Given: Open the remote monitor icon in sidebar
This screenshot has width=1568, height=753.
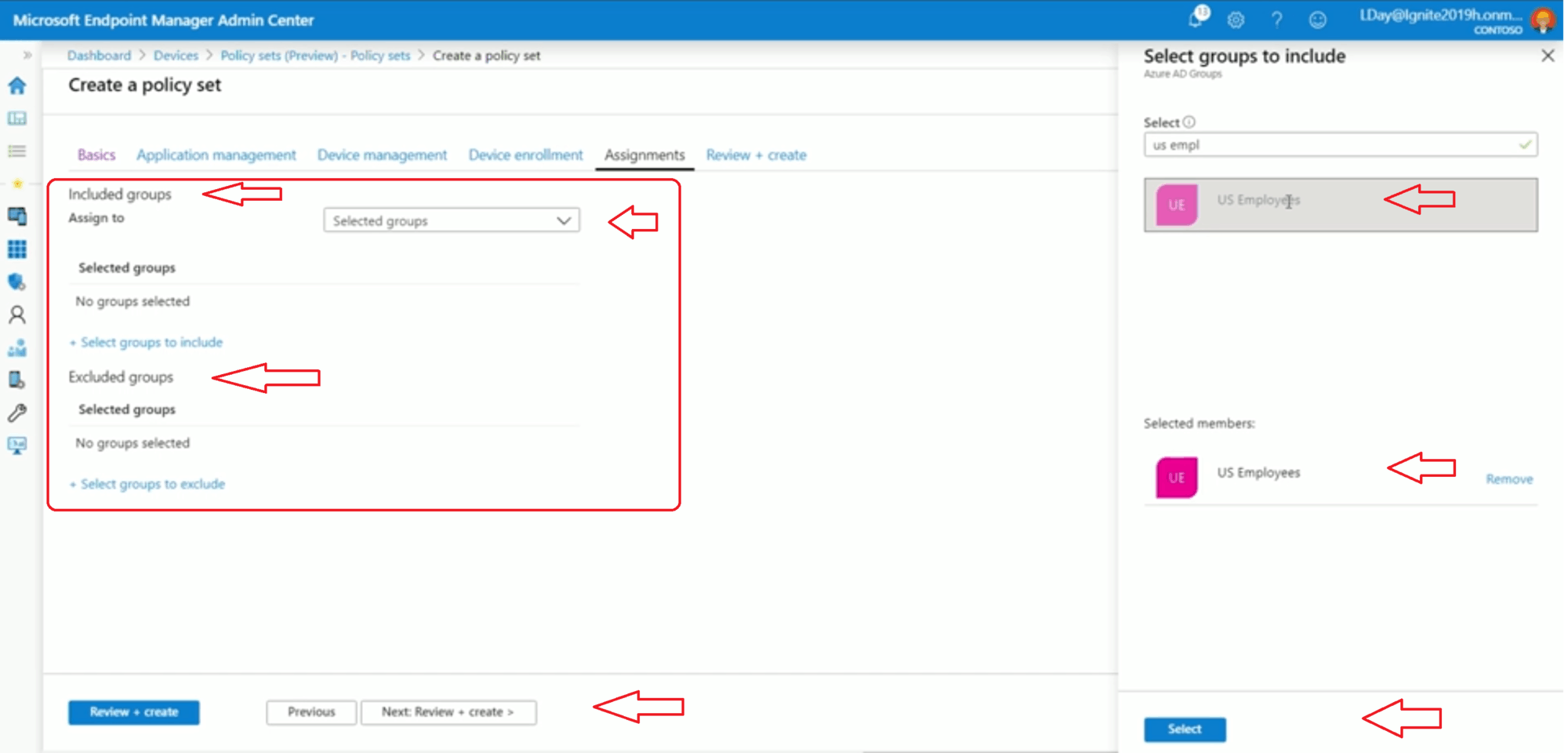Looking at the screenshot, I should tap(16, 446).
